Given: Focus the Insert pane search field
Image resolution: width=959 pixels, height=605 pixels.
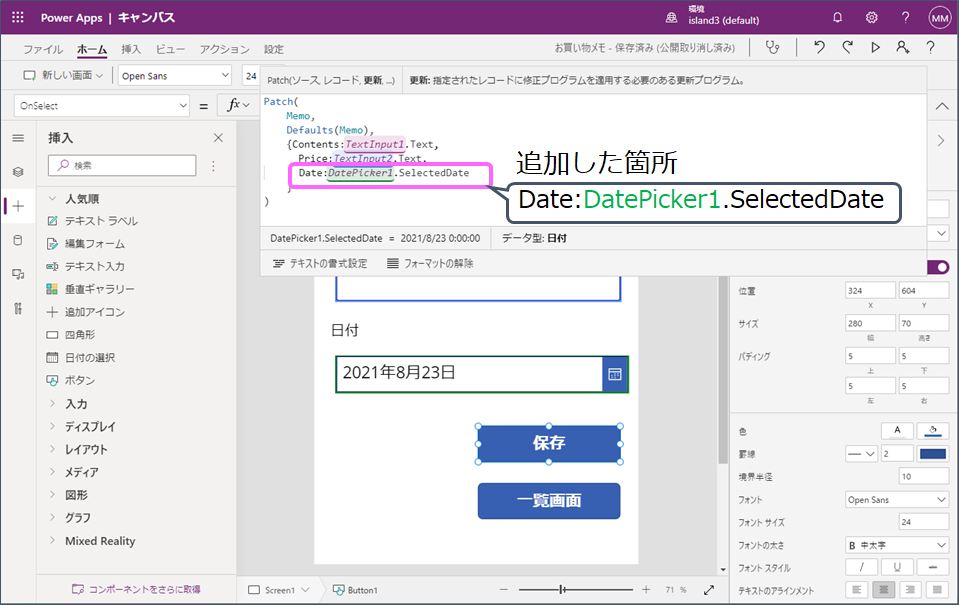Looking at the screenshot, I should click(x=122, y=165).
